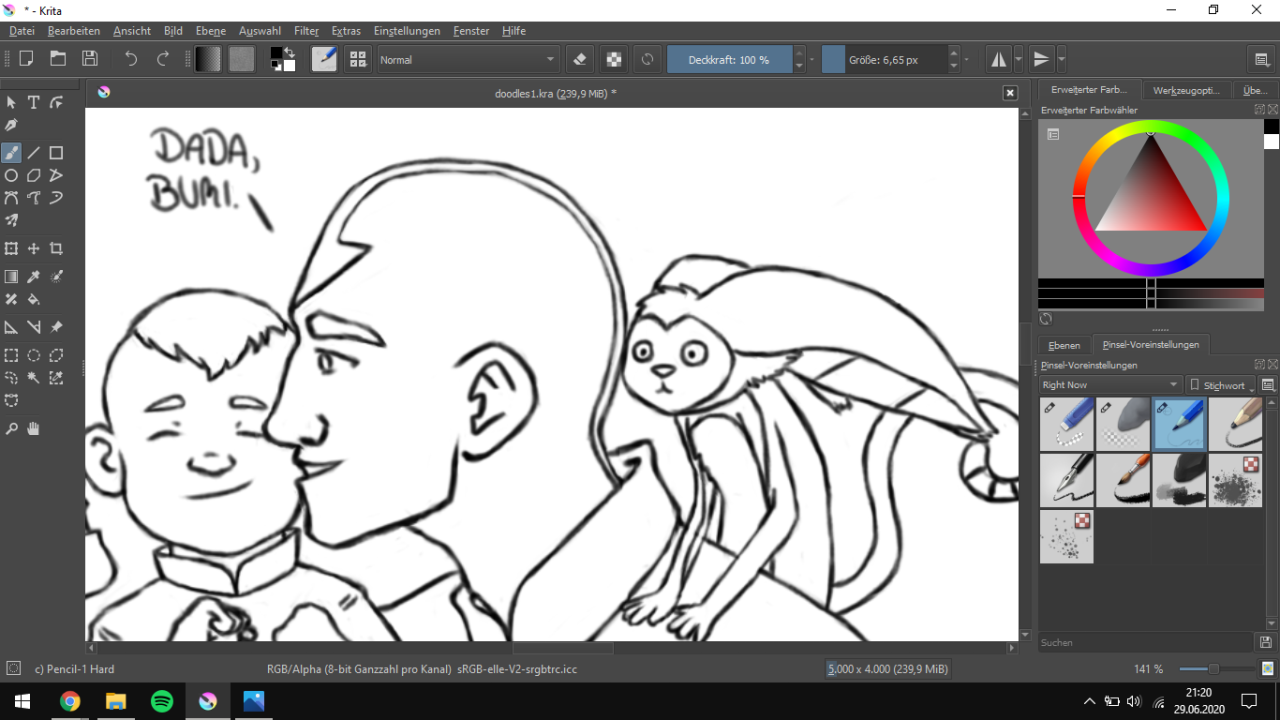Select the Rectangular selection tool
The image size is (1280, 720).
(11, 355)
